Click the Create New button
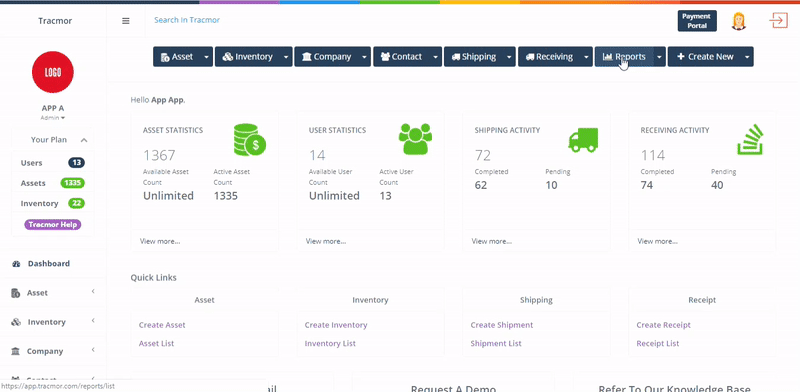 point(705,57)
